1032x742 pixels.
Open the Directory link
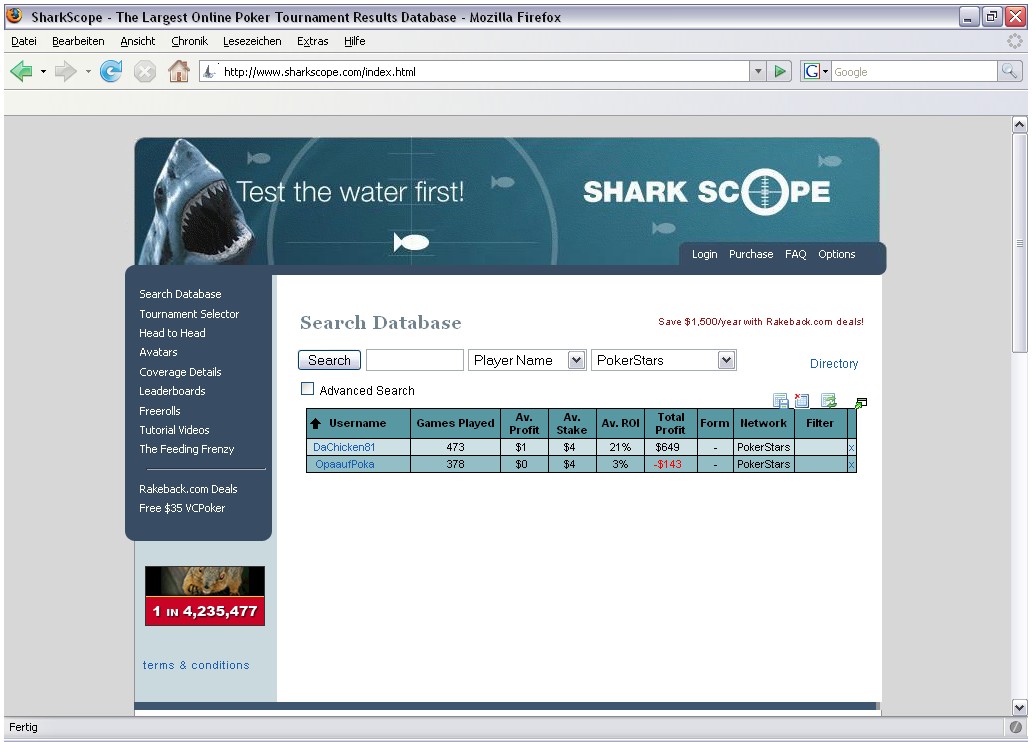[x=834, y=363]
